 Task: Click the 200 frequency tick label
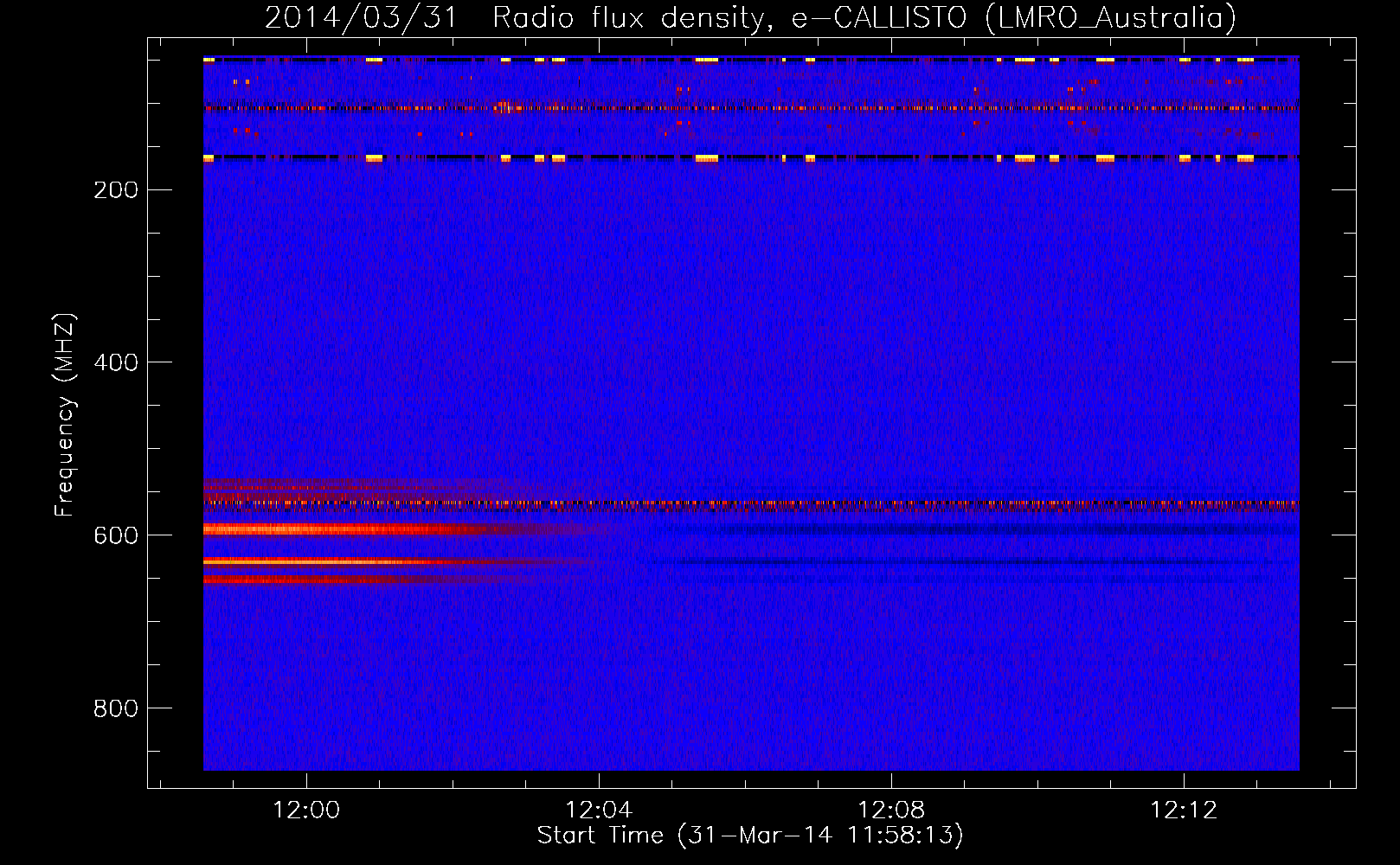click(x=116, y=190)
